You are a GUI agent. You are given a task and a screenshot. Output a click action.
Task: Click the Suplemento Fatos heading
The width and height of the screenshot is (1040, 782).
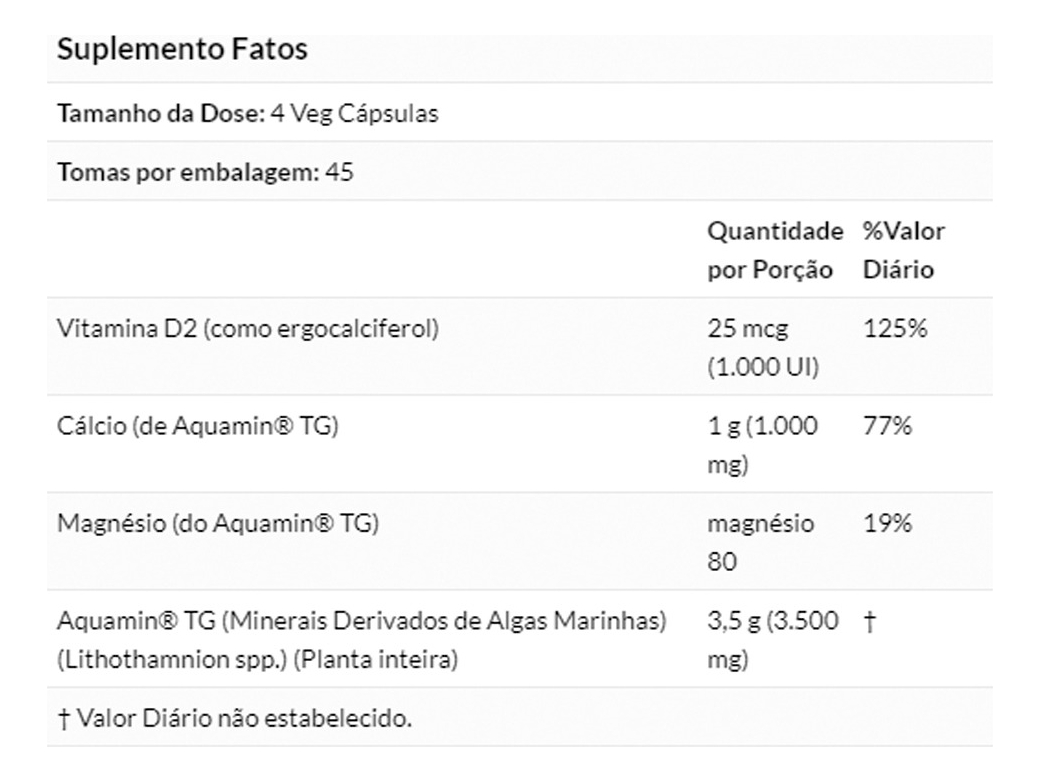pyautogui.click(x=182, y=50)
